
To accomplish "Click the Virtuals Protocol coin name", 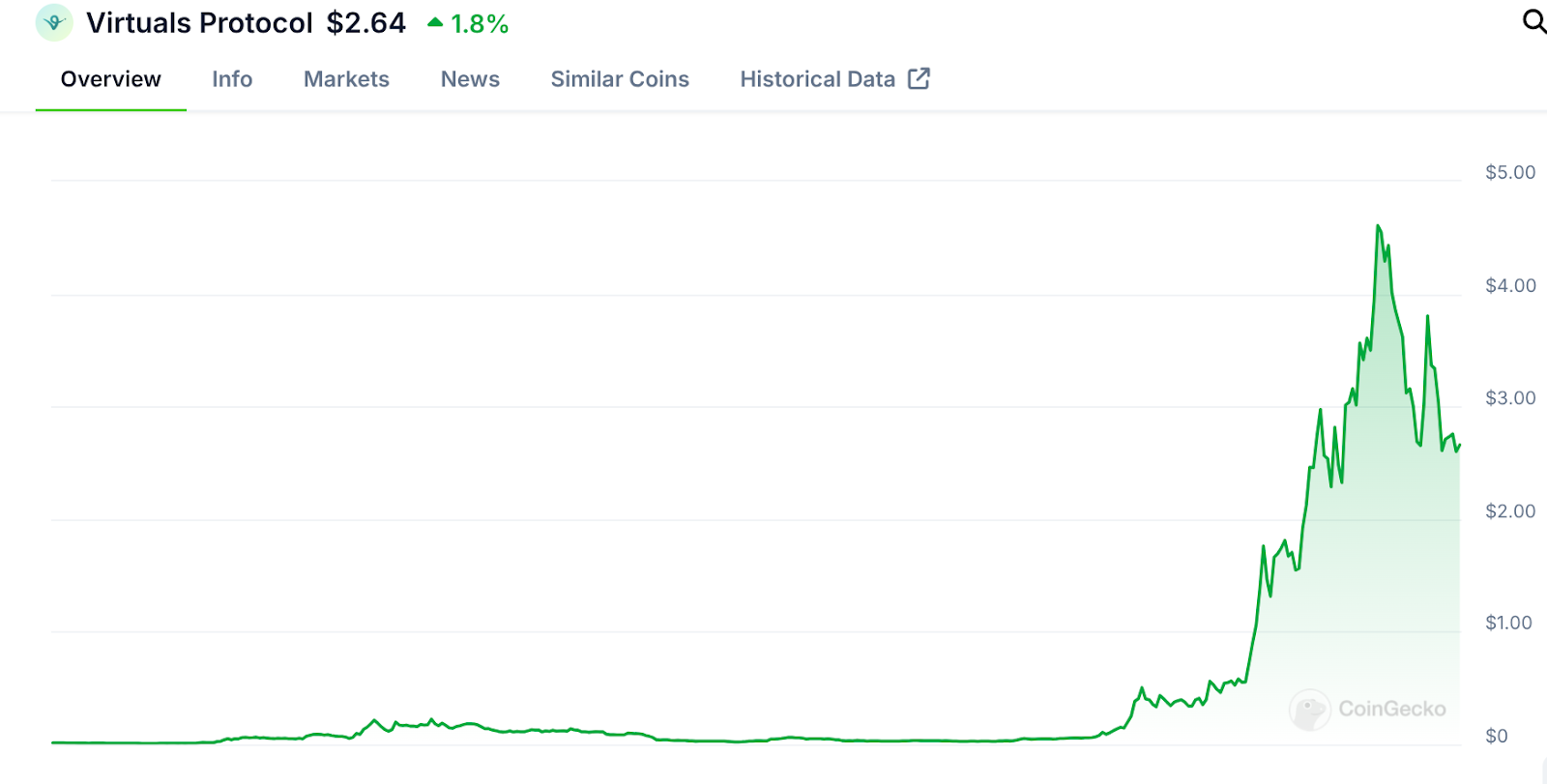I will (199, 23).
